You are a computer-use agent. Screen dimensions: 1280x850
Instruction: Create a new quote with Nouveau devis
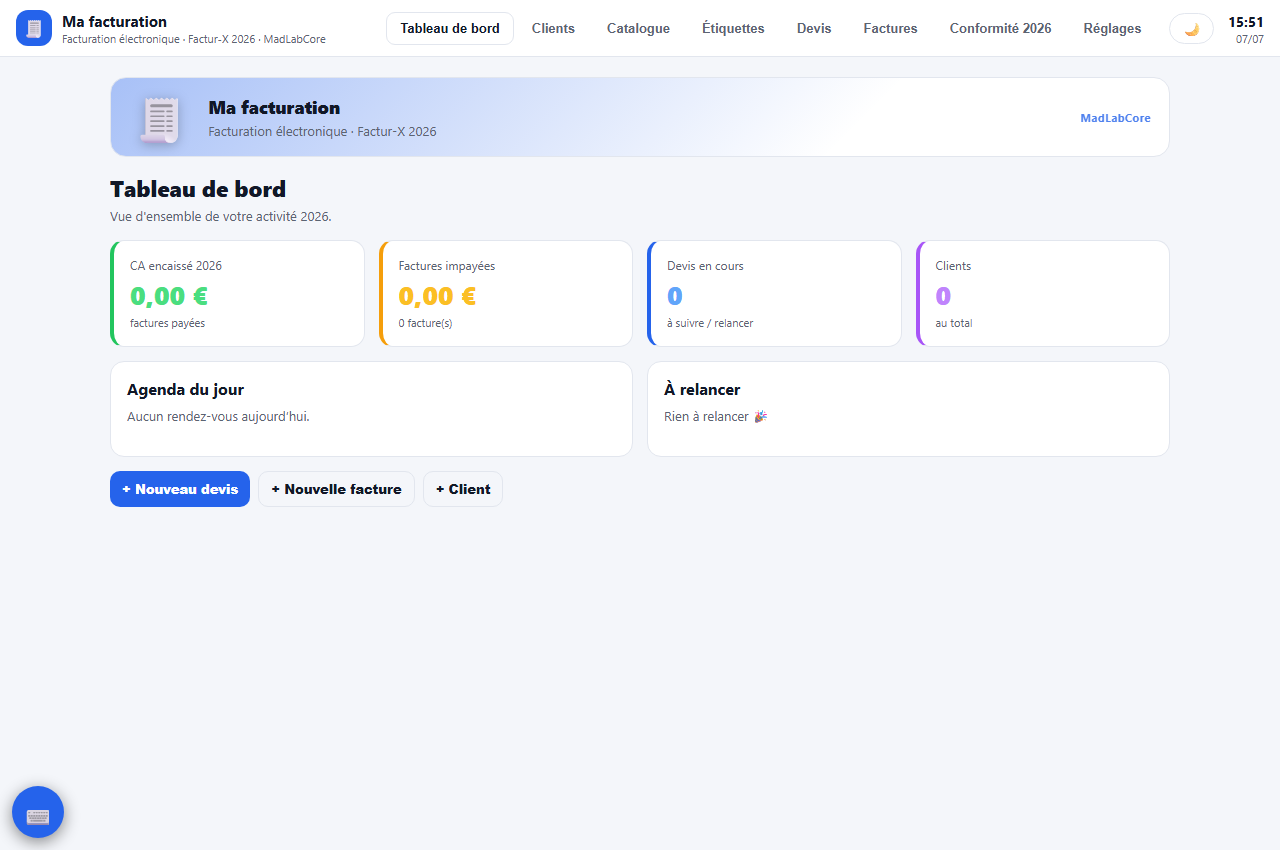[180, 489]
